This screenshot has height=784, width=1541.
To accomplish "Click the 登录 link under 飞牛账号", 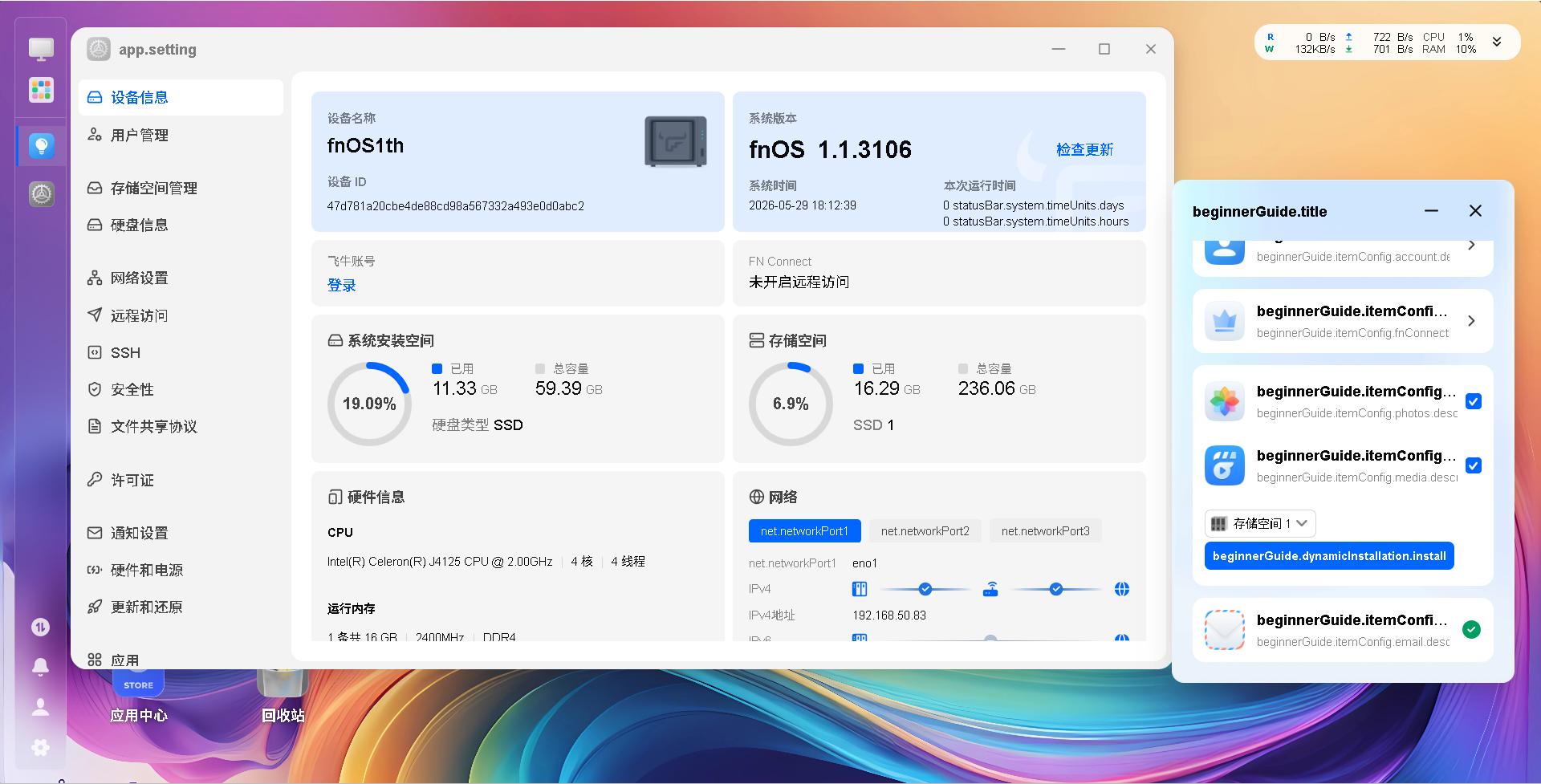I will click(341, 285).
